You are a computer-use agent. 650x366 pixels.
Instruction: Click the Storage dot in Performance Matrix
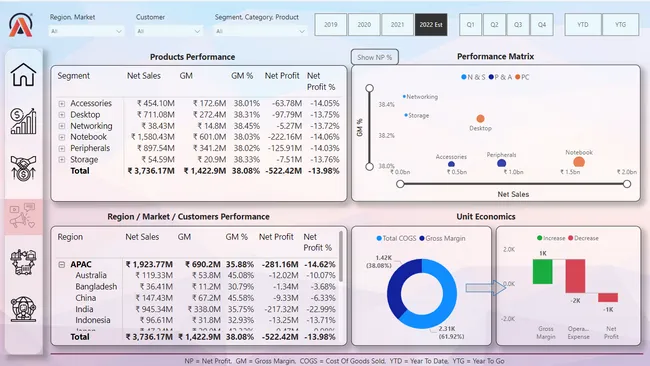coord(406,115)
